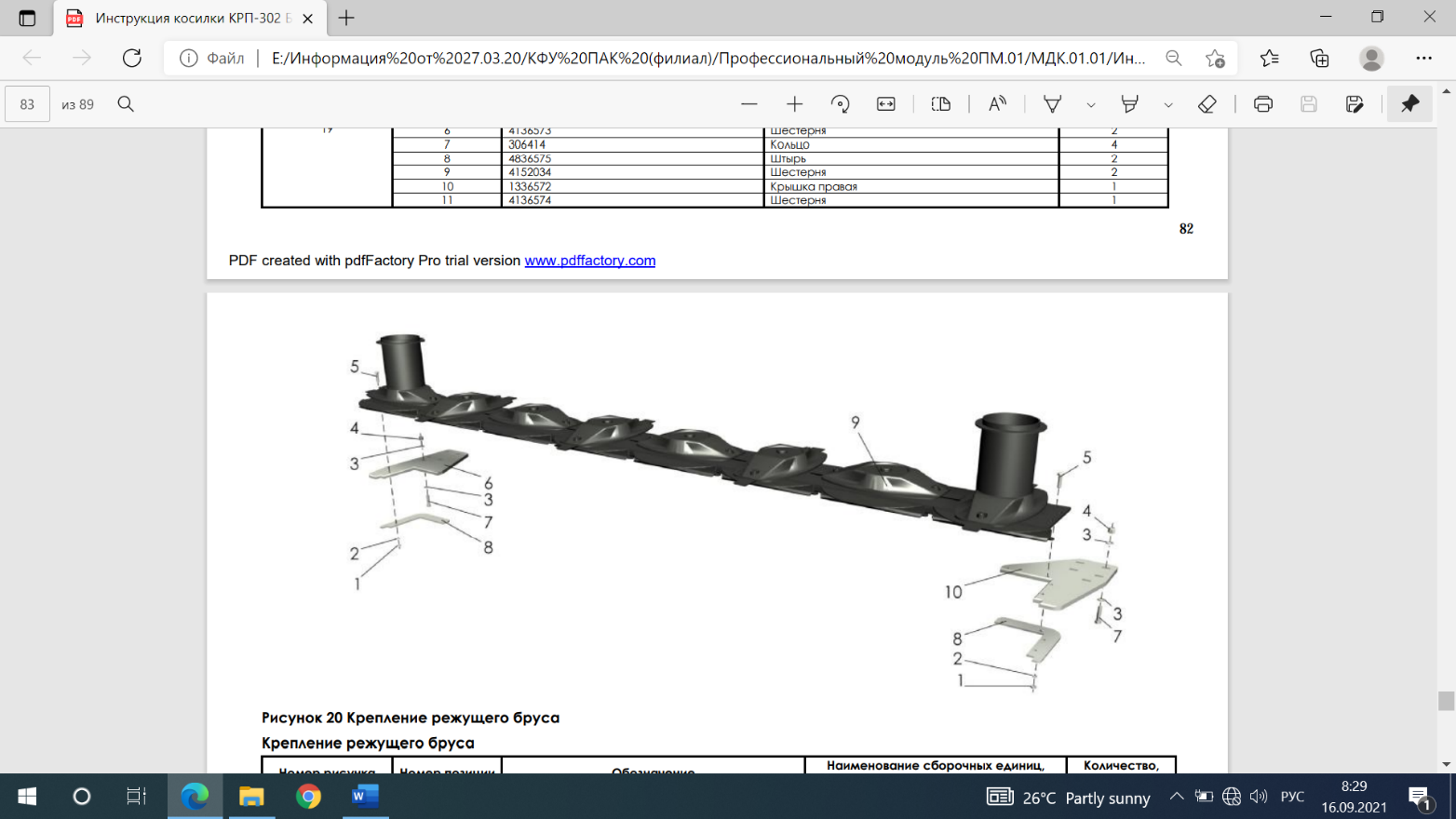Open Google Chrome from taskbar
Screen dimensions: 1456x819
click(308, 797)
